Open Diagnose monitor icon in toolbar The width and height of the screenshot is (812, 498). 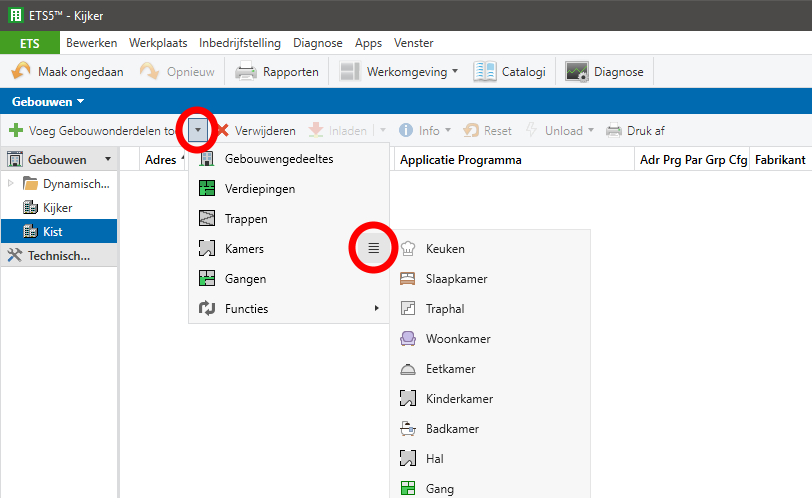(577, 72)
